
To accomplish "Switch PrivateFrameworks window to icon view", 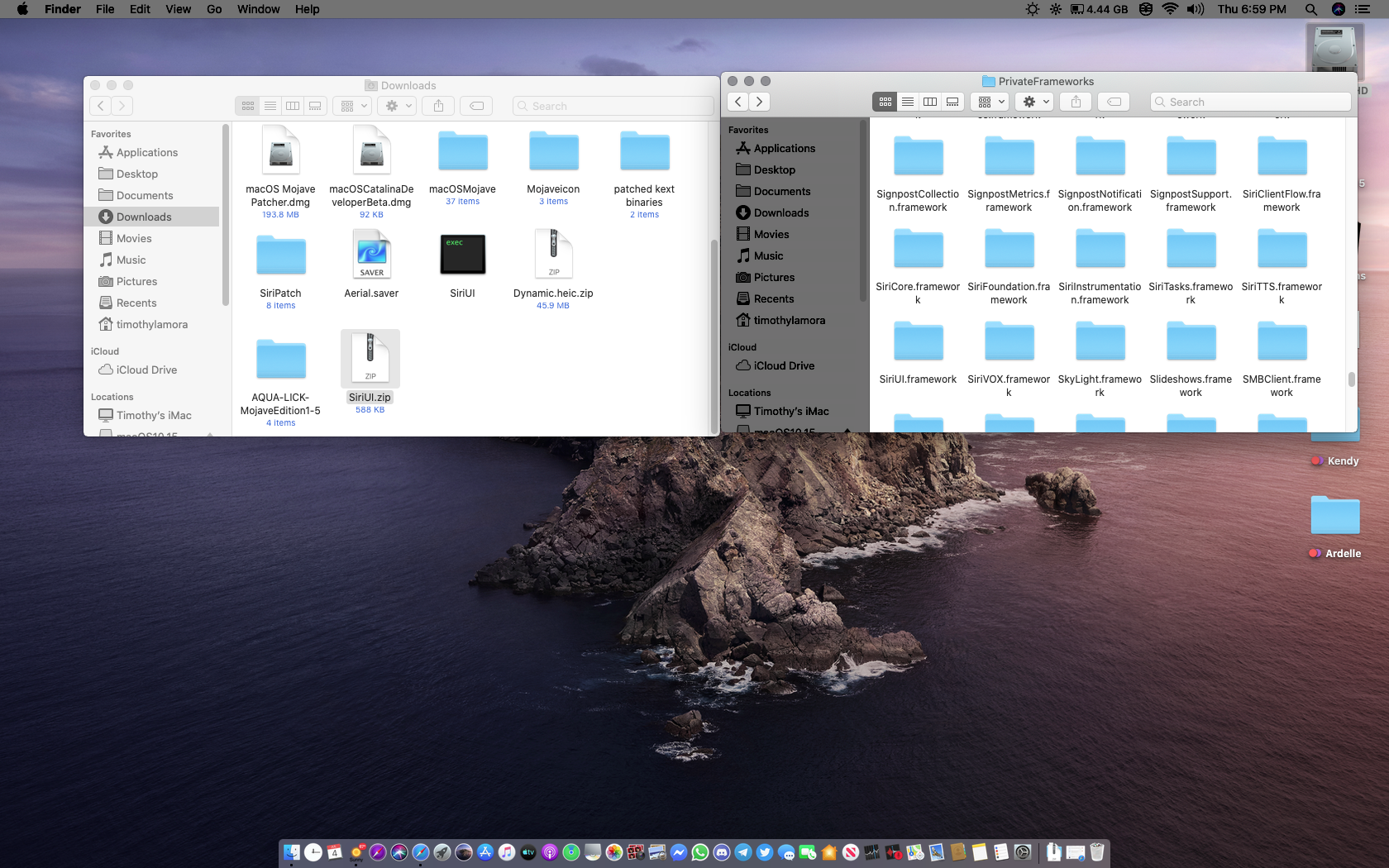I will [x=885, y=102].
